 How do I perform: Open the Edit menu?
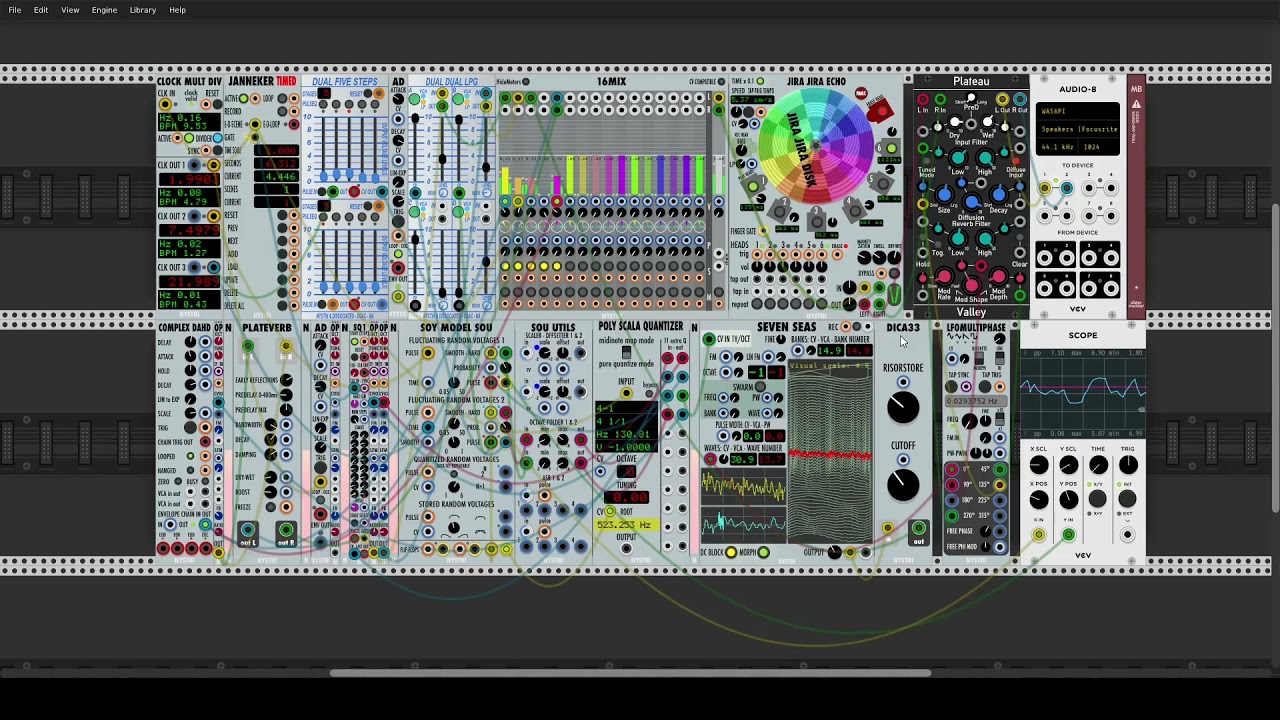coord(41,10)
